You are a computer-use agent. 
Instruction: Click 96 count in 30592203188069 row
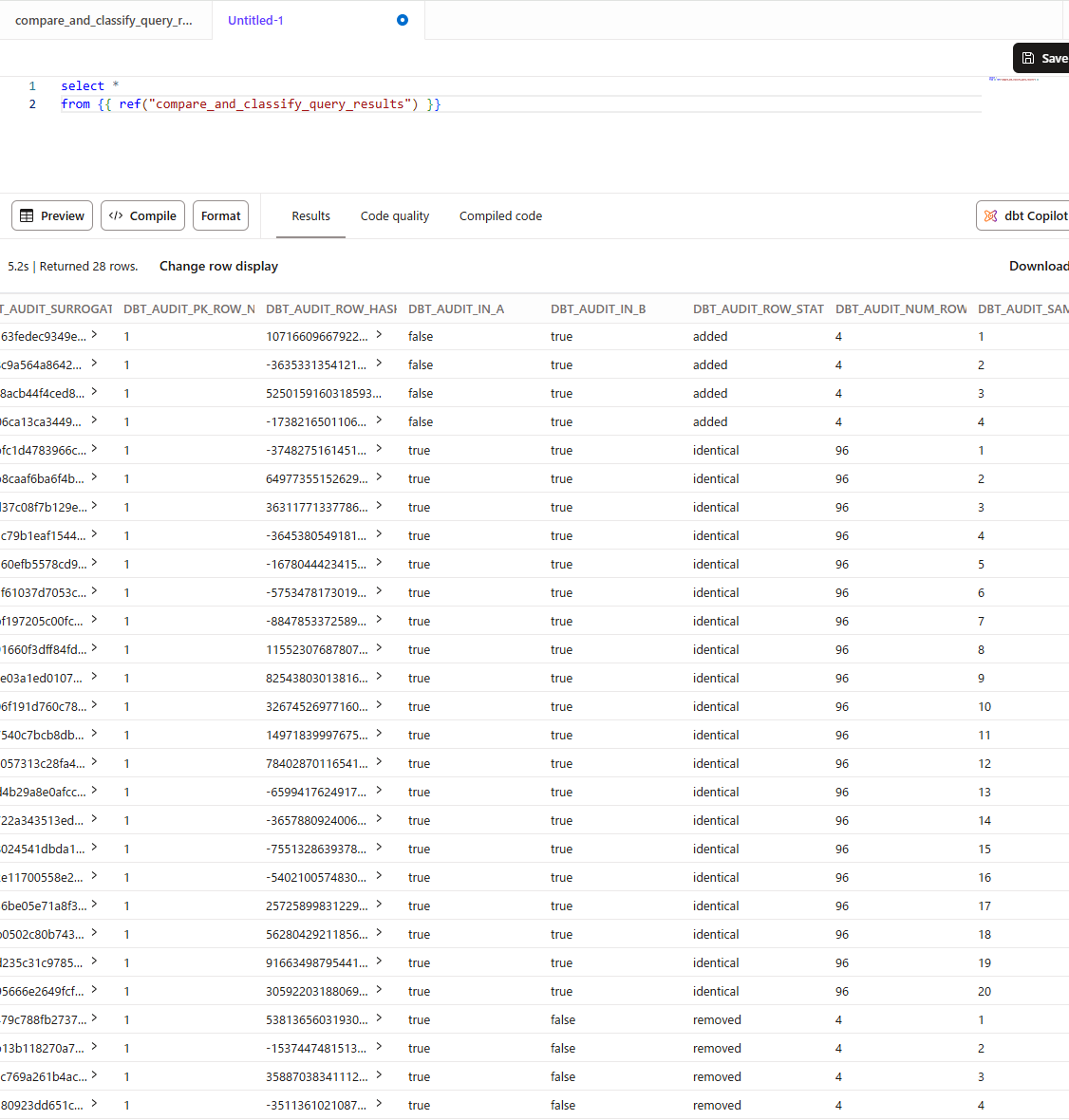pos(842,992)
